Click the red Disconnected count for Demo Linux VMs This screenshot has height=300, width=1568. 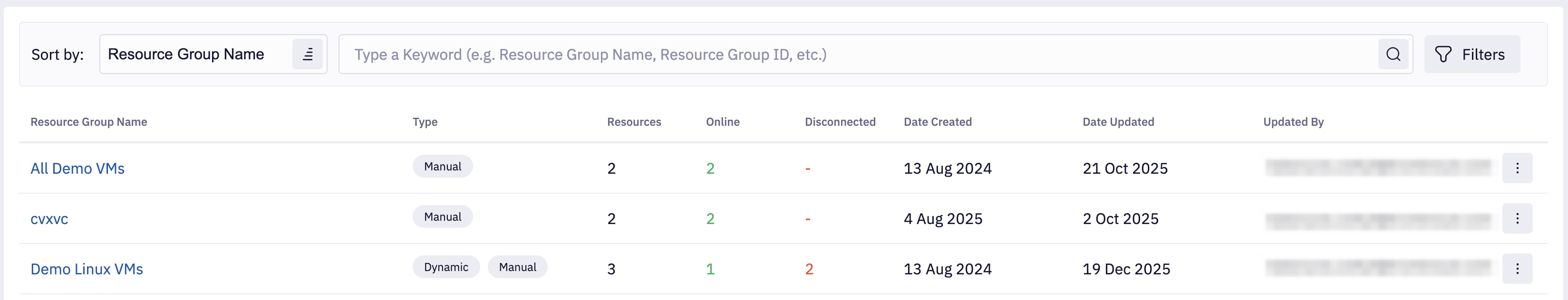click(809, 270)
